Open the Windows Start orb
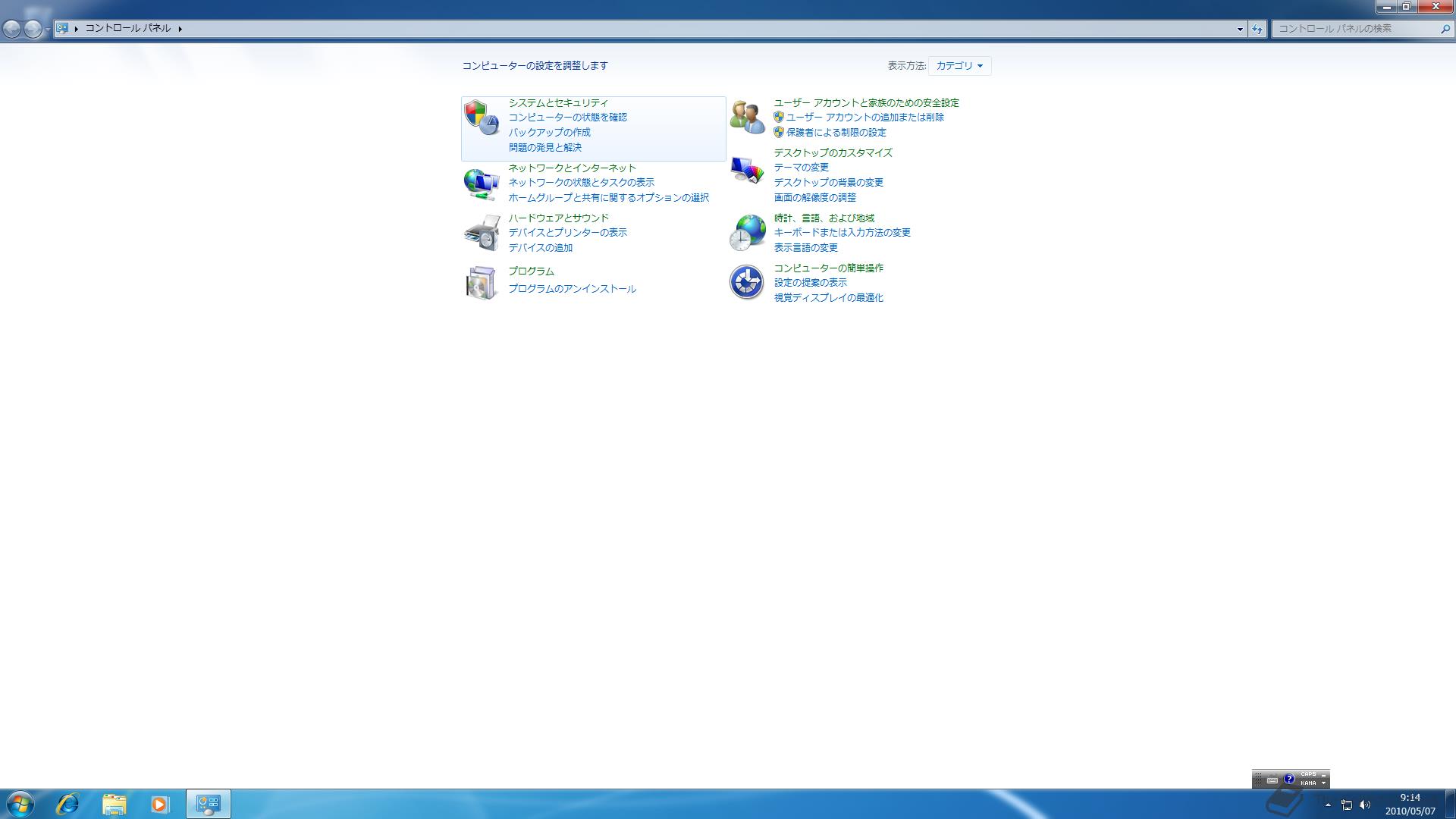Image resolution: width=1456 pixels, height=819 pixels. click(x=20, y=804)
